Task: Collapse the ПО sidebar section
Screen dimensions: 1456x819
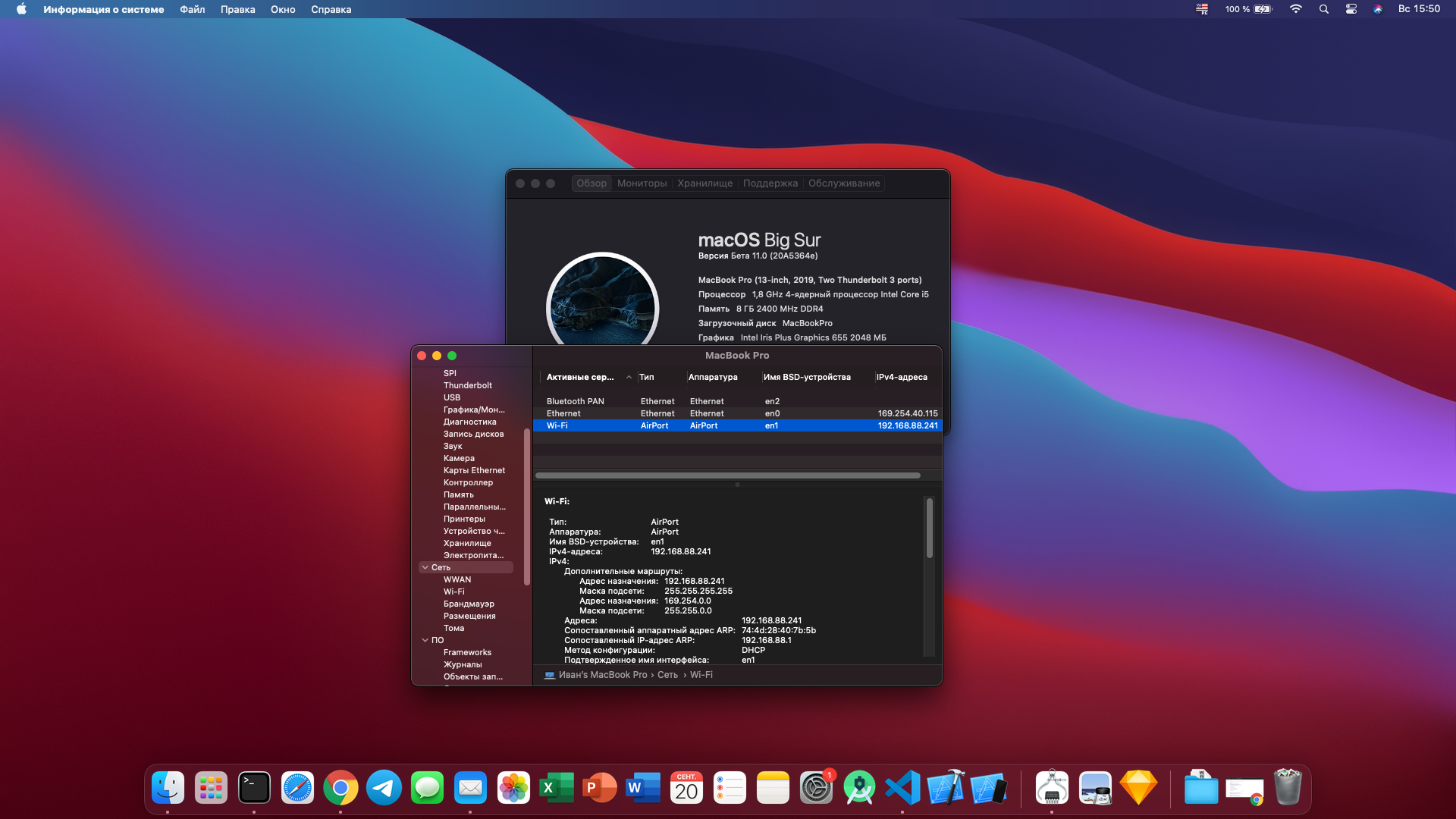Action: point(425,640)
